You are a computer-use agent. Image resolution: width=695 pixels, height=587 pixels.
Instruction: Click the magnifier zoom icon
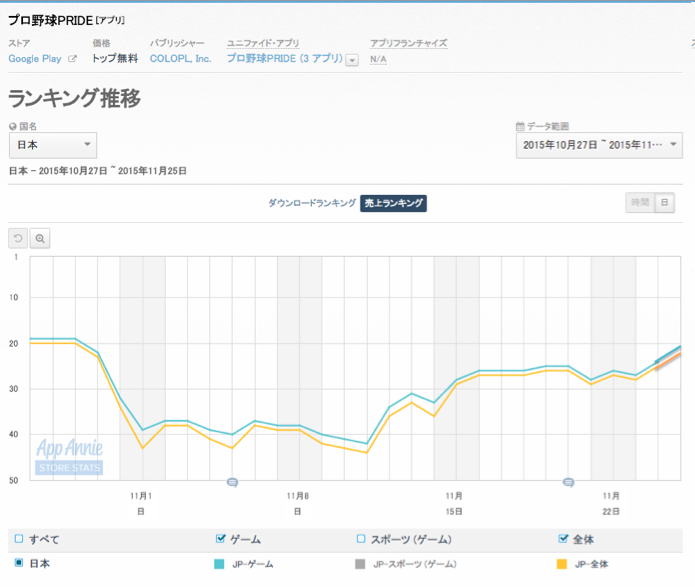[40, 239]
